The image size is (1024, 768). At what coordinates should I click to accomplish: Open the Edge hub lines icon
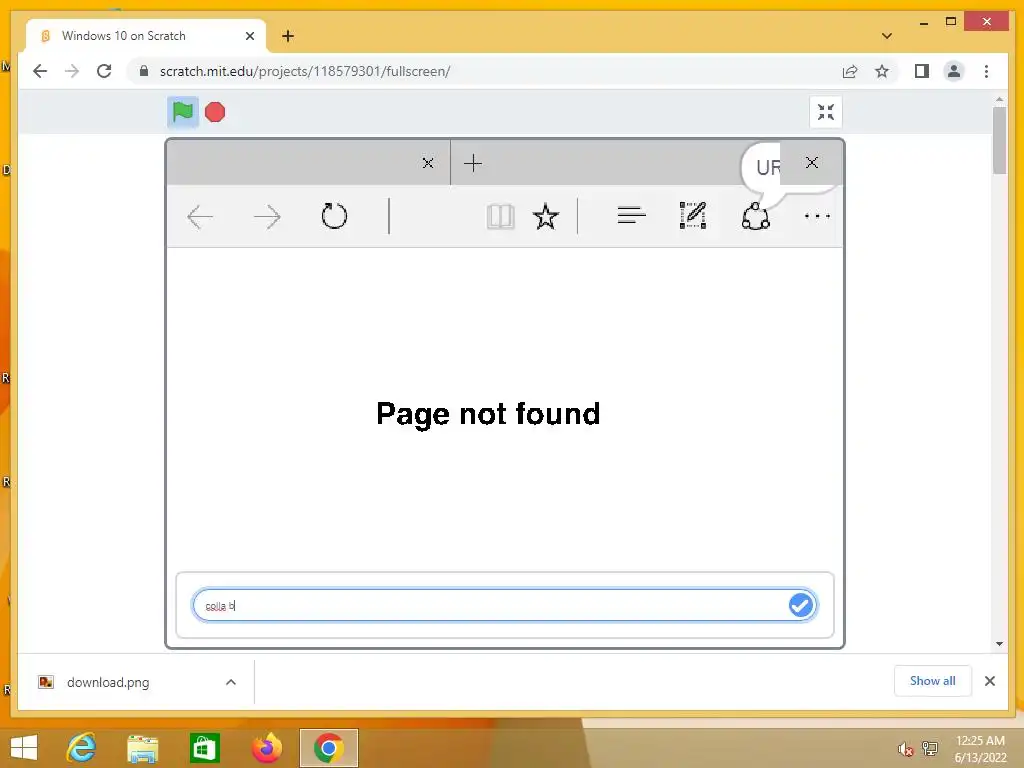coord(632,215)
